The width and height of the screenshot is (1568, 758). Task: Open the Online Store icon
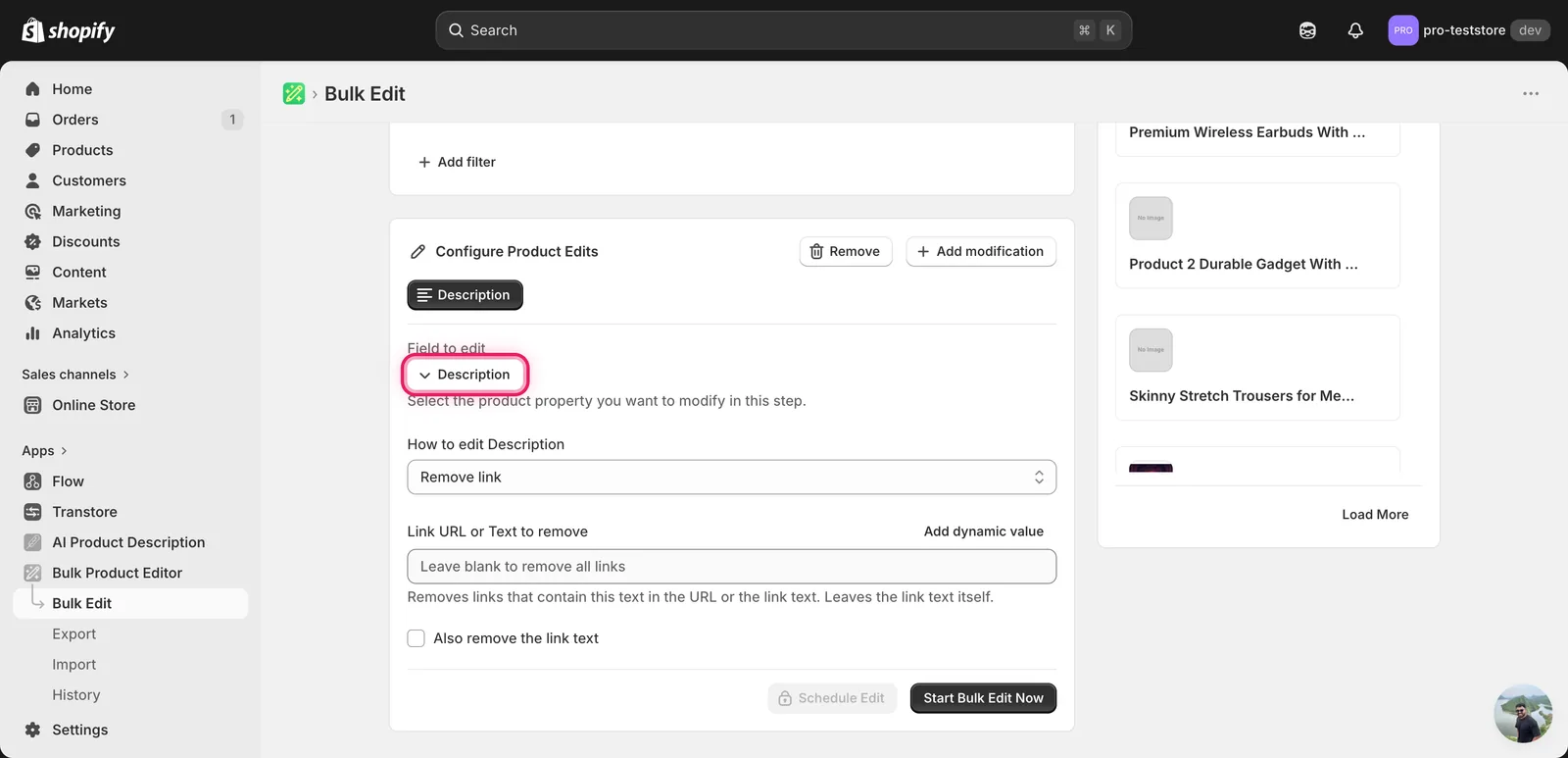click(32, 405)
